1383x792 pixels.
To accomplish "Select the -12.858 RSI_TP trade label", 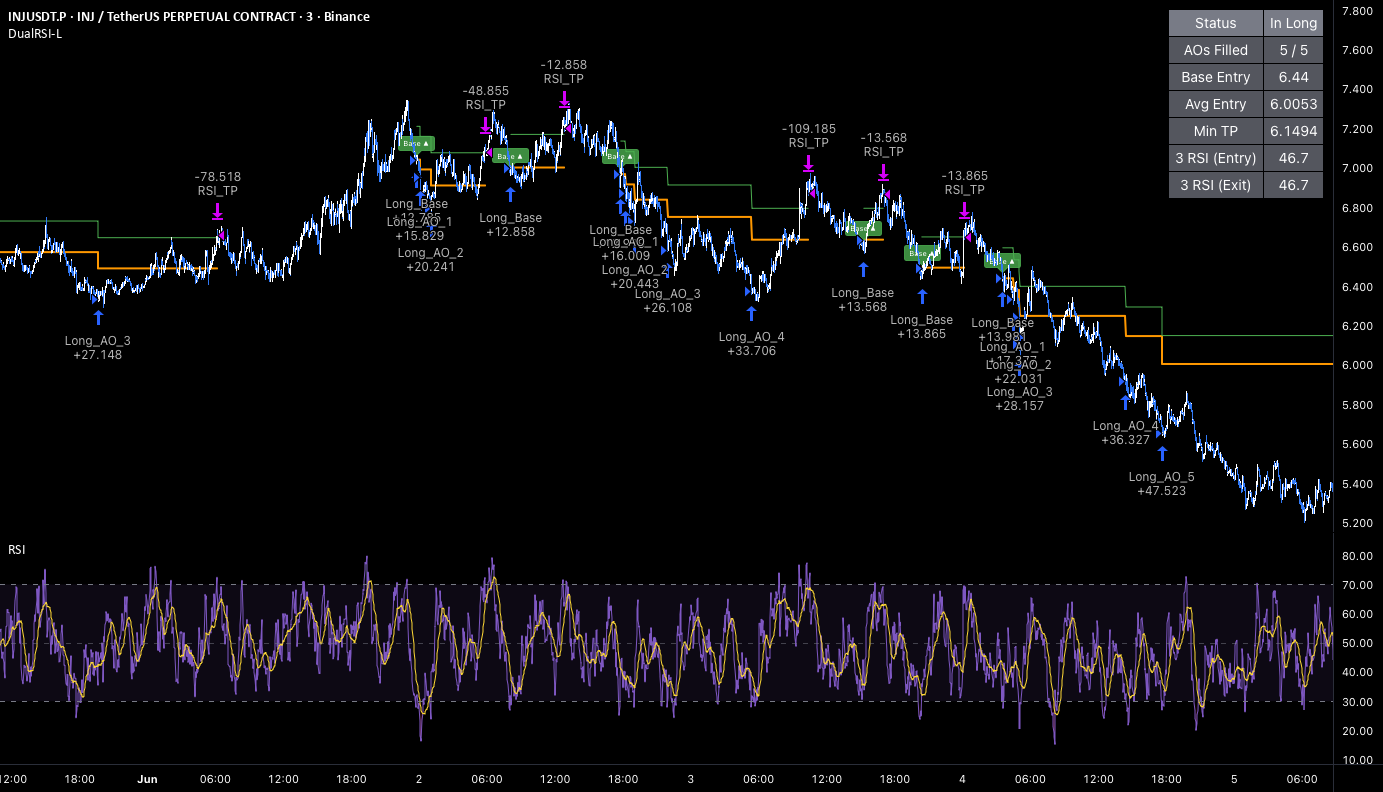I will point(564,72).
